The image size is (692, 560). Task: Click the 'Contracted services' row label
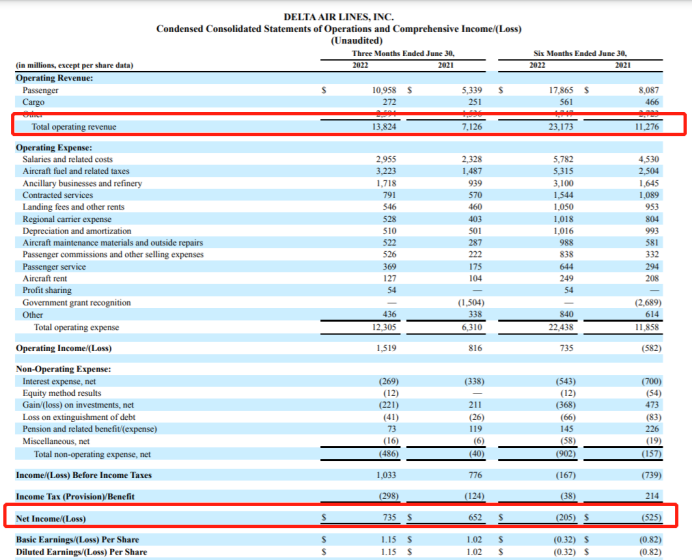coord(58,195)
